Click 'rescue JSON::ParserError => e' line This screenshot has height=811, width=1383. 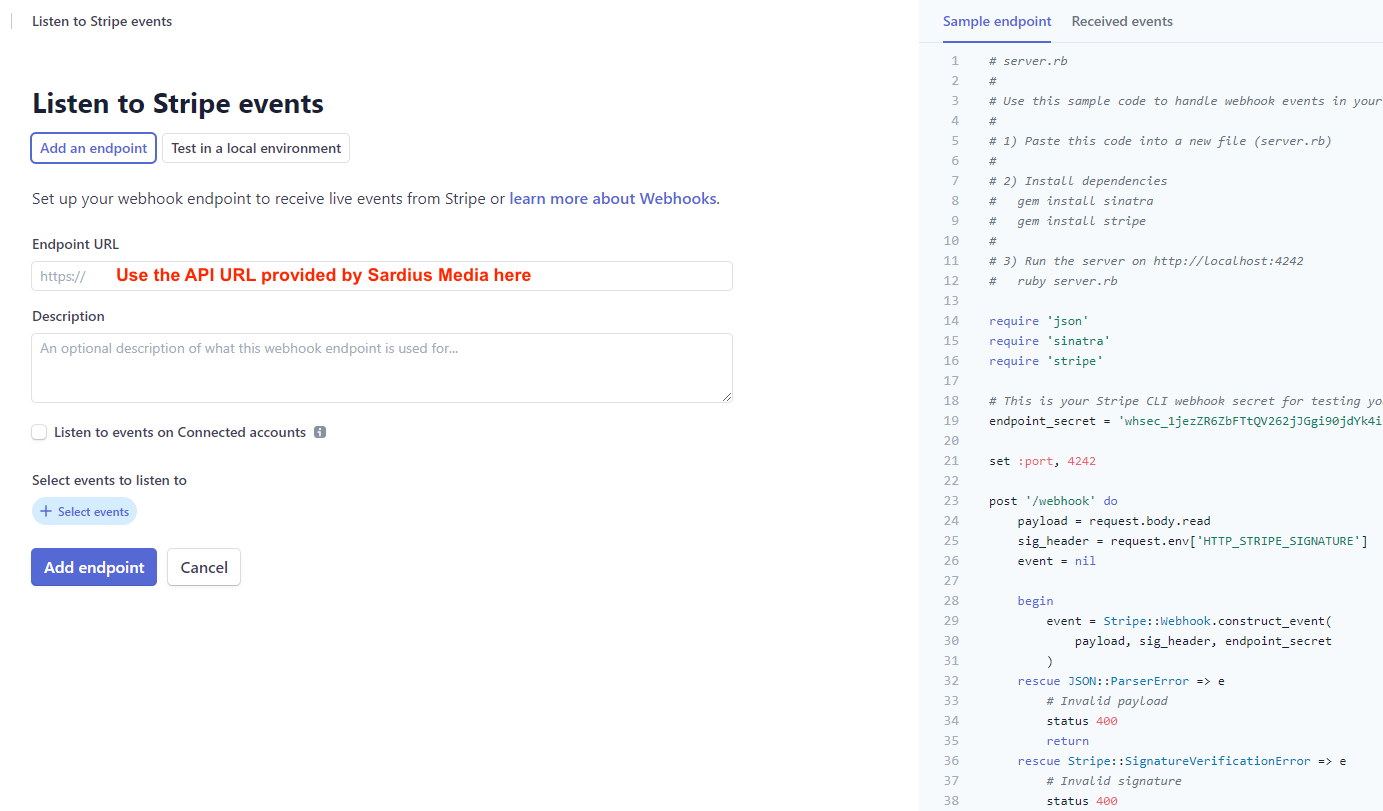[1121, 681]
